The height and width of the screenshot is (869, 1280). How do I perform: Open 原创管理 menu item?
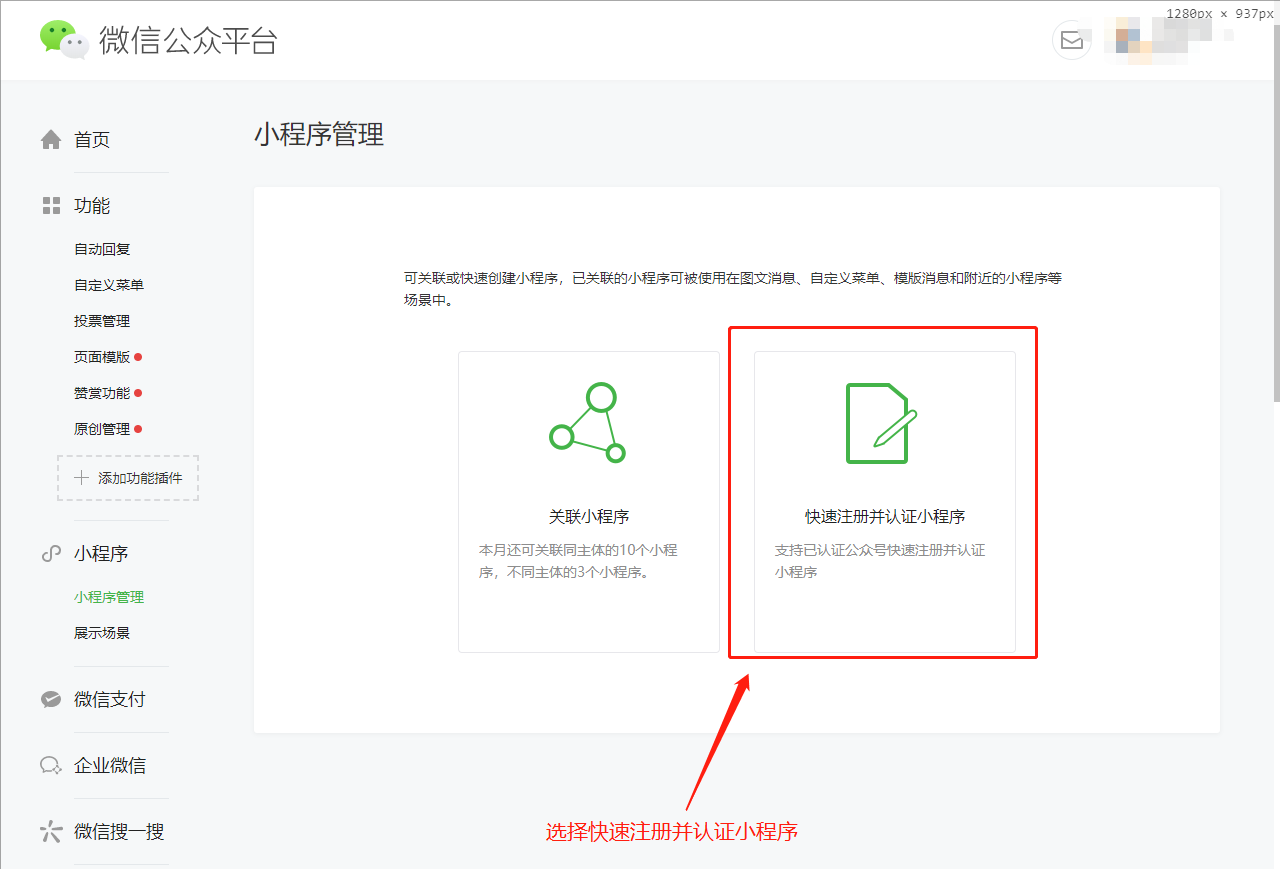click(x=102, y=429)
